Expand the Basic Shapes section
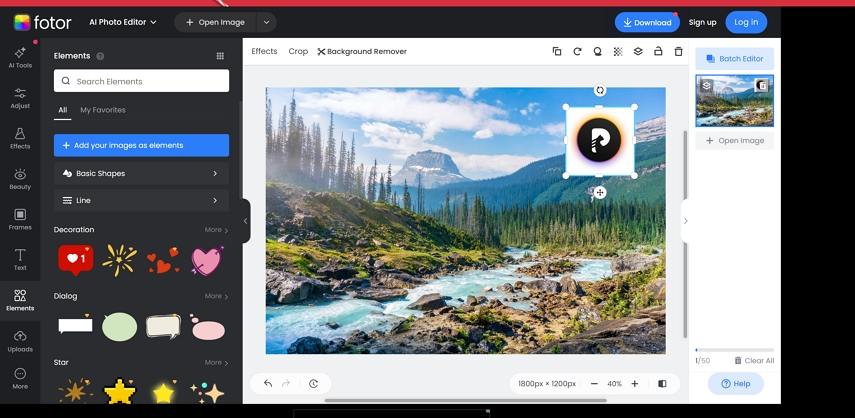855x418 pixels. [141, 173]
